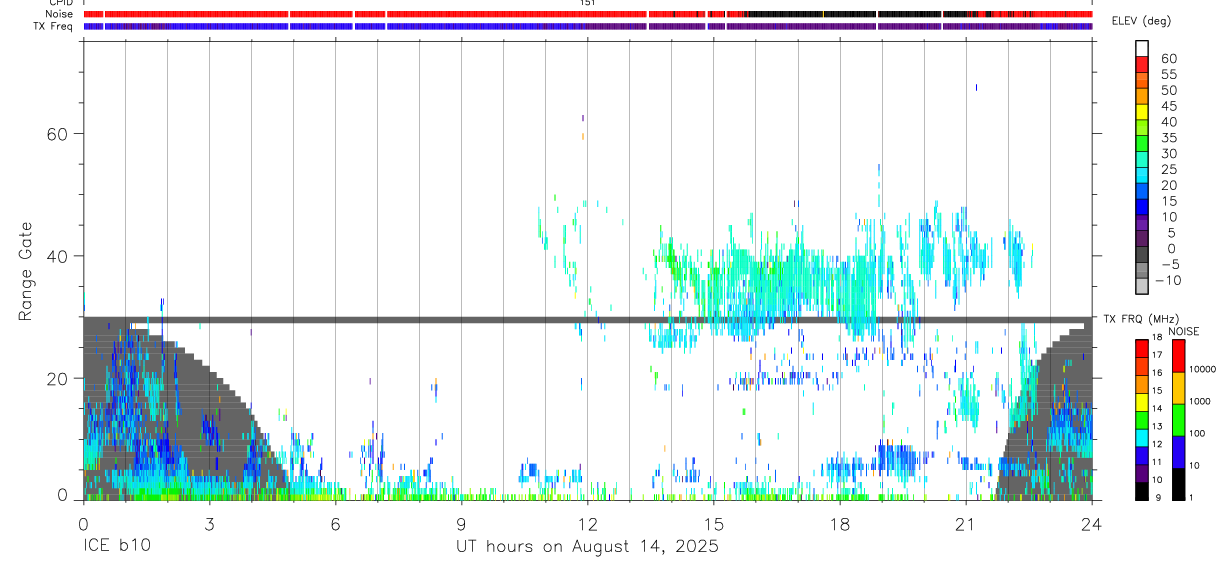This screenshot has width=1228, height=567.
Task: Click "UT hours on August 14, 2025" axis title
Action: click(588, 546)
